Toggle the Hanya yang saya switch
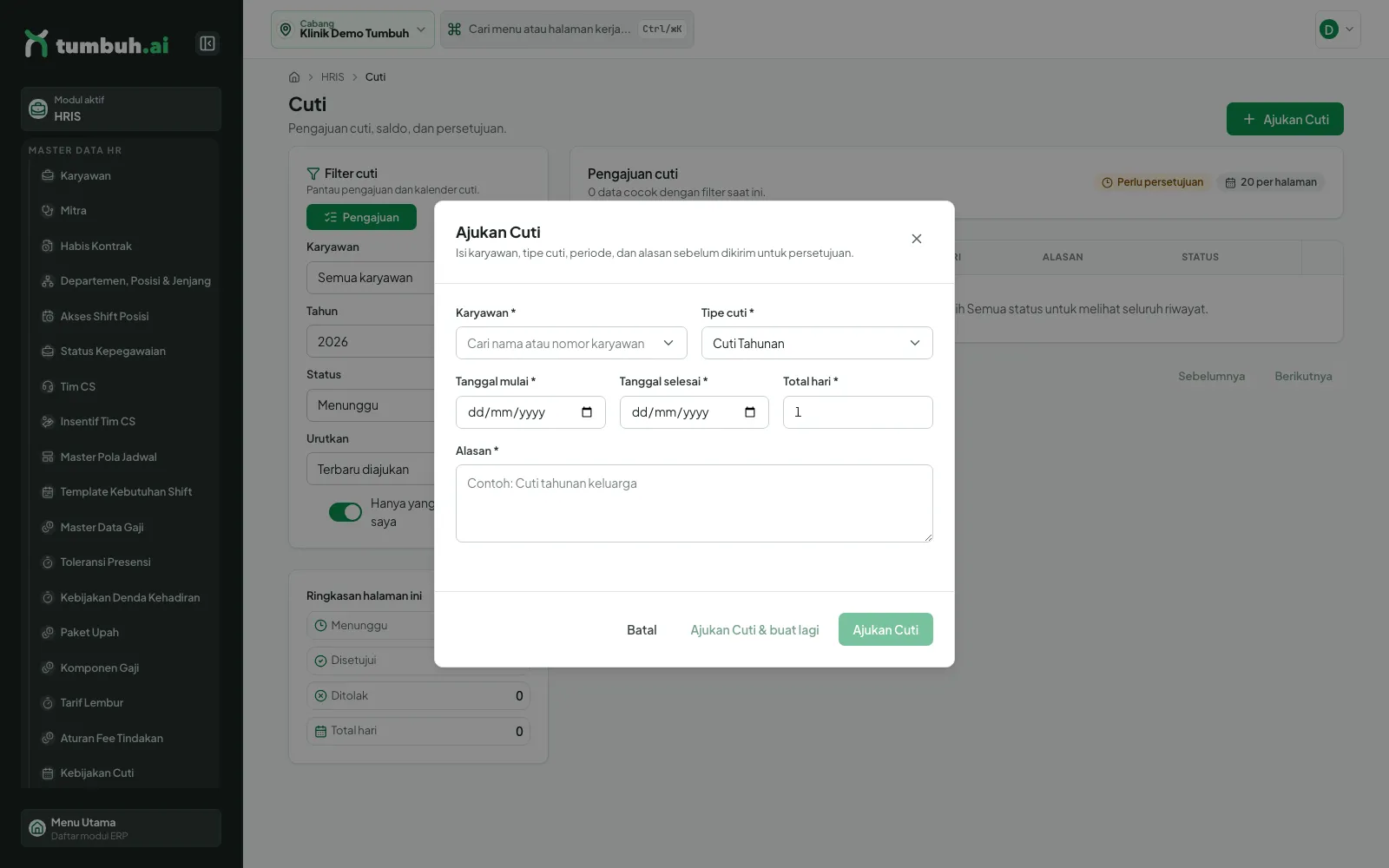The width and height of the screenshot is (1389, 868). pos(346,512)
